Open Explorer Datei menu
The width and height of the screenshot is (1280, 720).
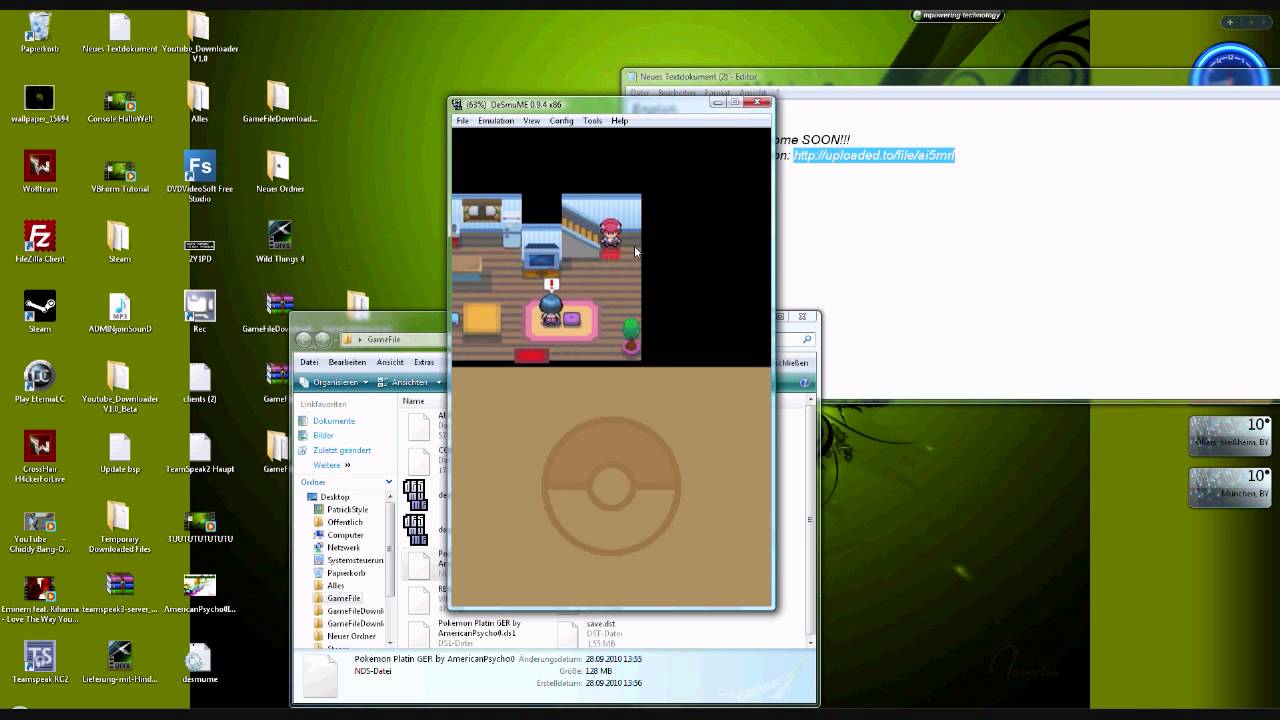(x=309, y=362)
